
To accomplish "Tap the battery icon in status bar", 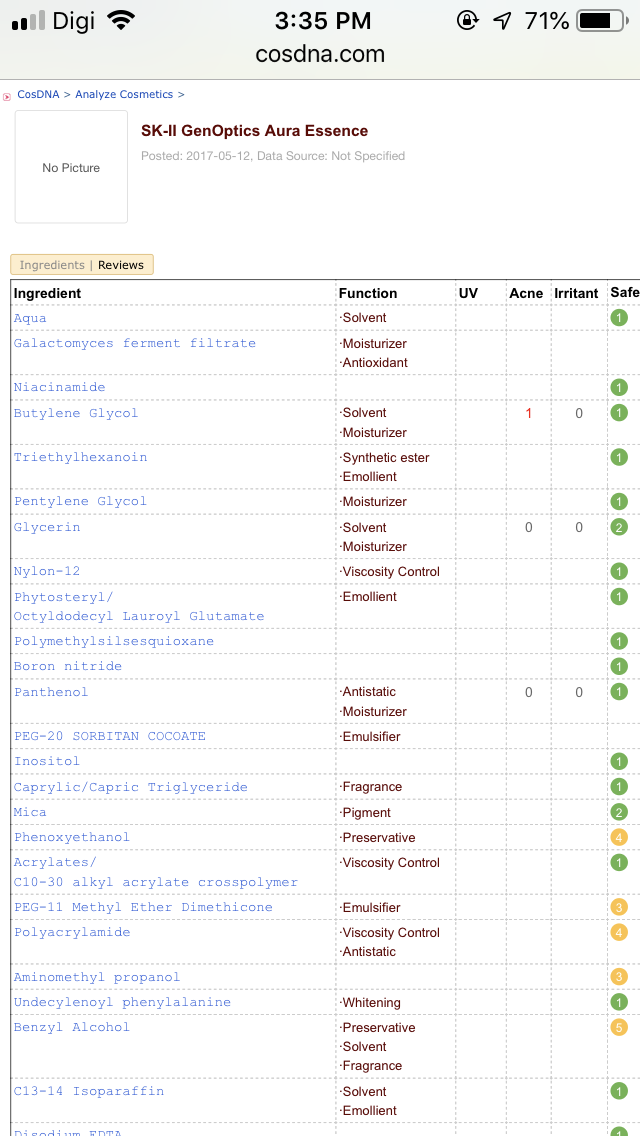I will pos(602,22).
